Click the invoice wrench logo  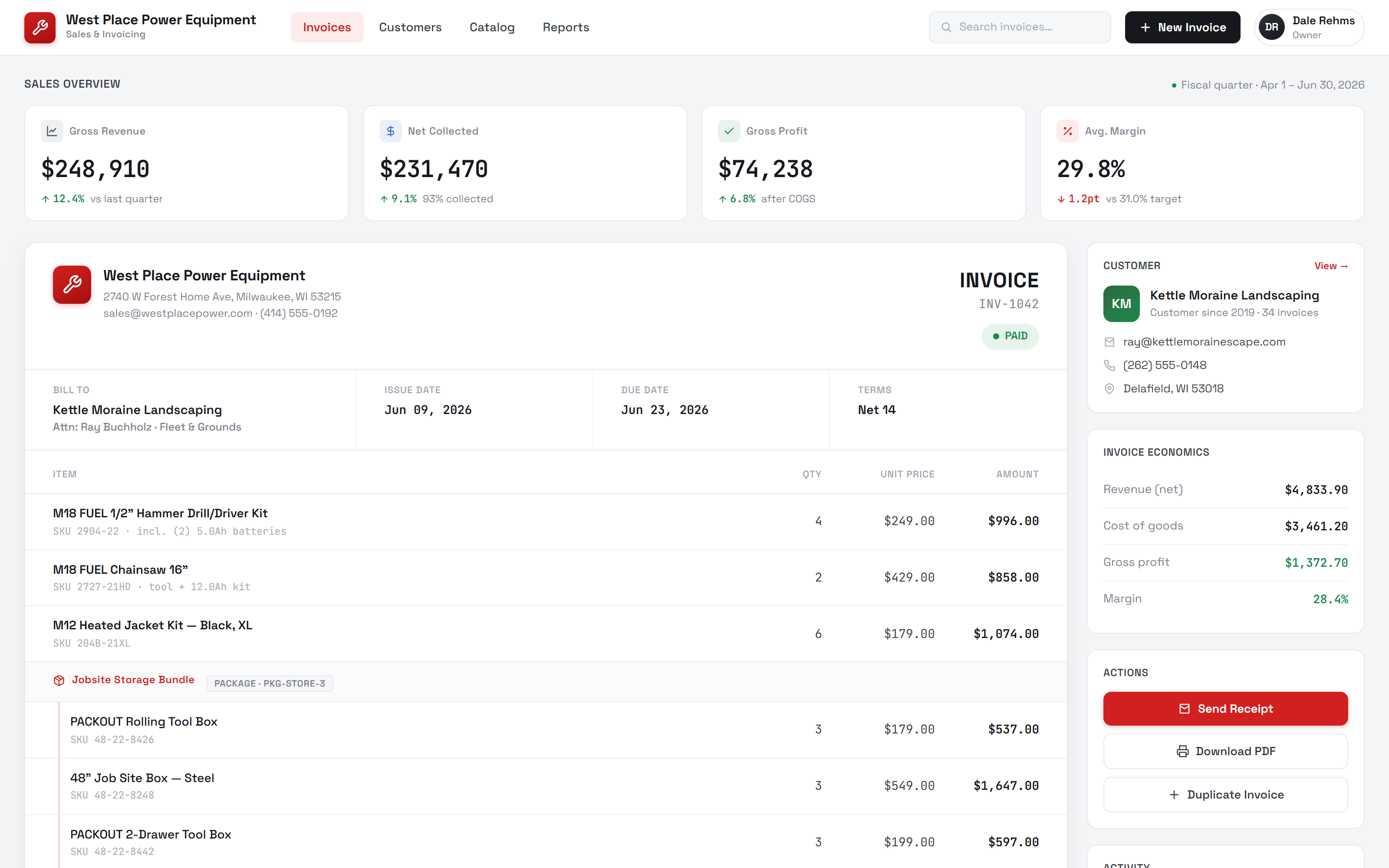coord(72,284)
